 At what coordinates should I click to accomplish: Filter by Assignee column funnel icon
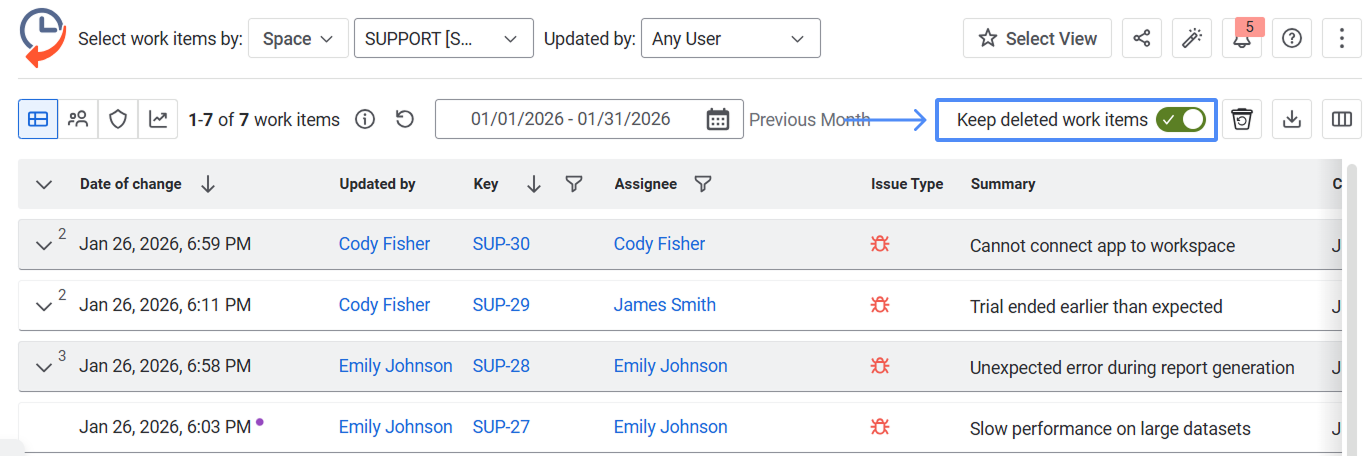click(703, 184)
